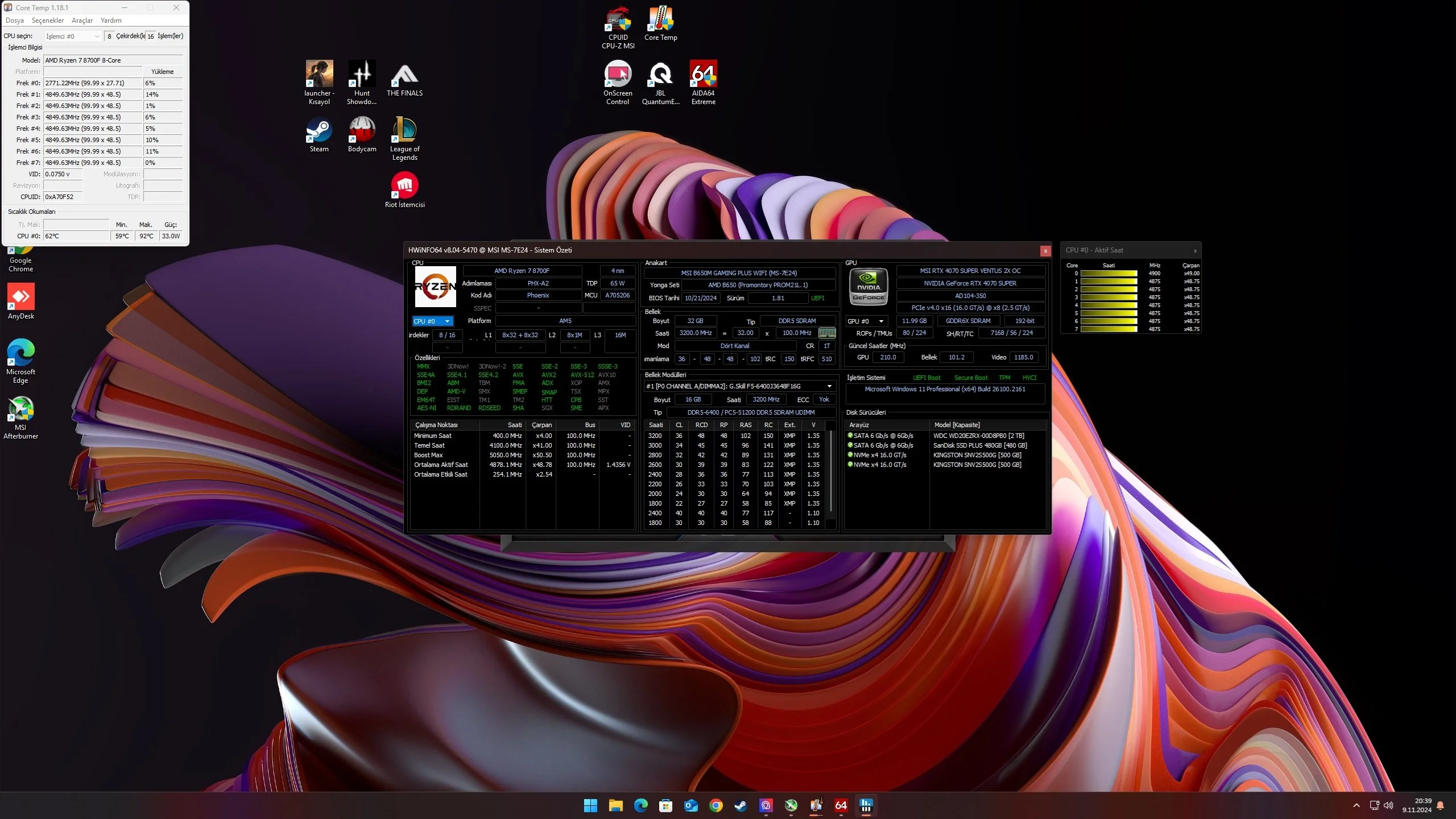
Task: Open the launcher - Kısayol desktop shortcut
Action: pyautogui.click(x=319, y=83)
